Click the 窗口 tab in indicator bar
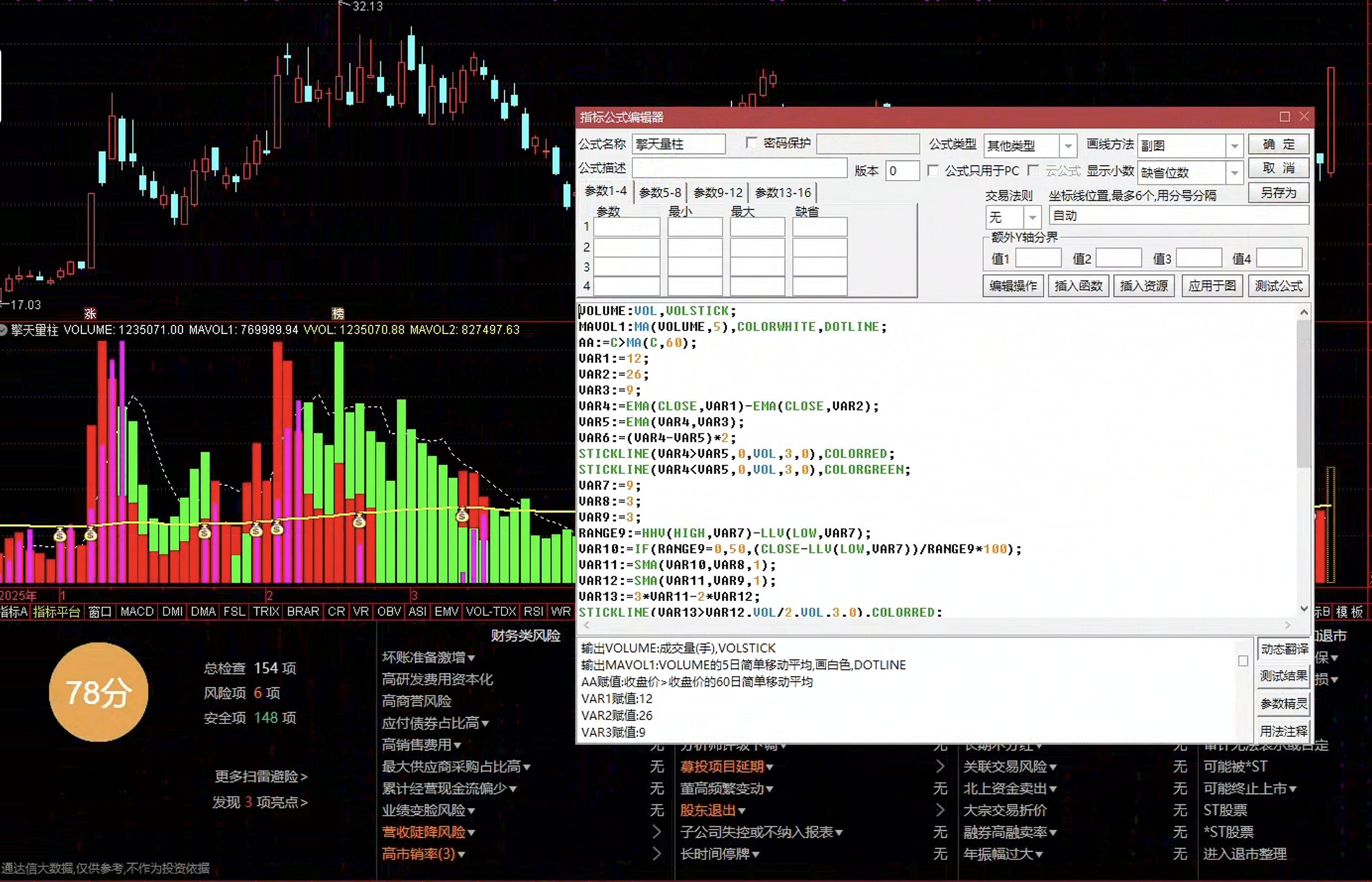 100,612
